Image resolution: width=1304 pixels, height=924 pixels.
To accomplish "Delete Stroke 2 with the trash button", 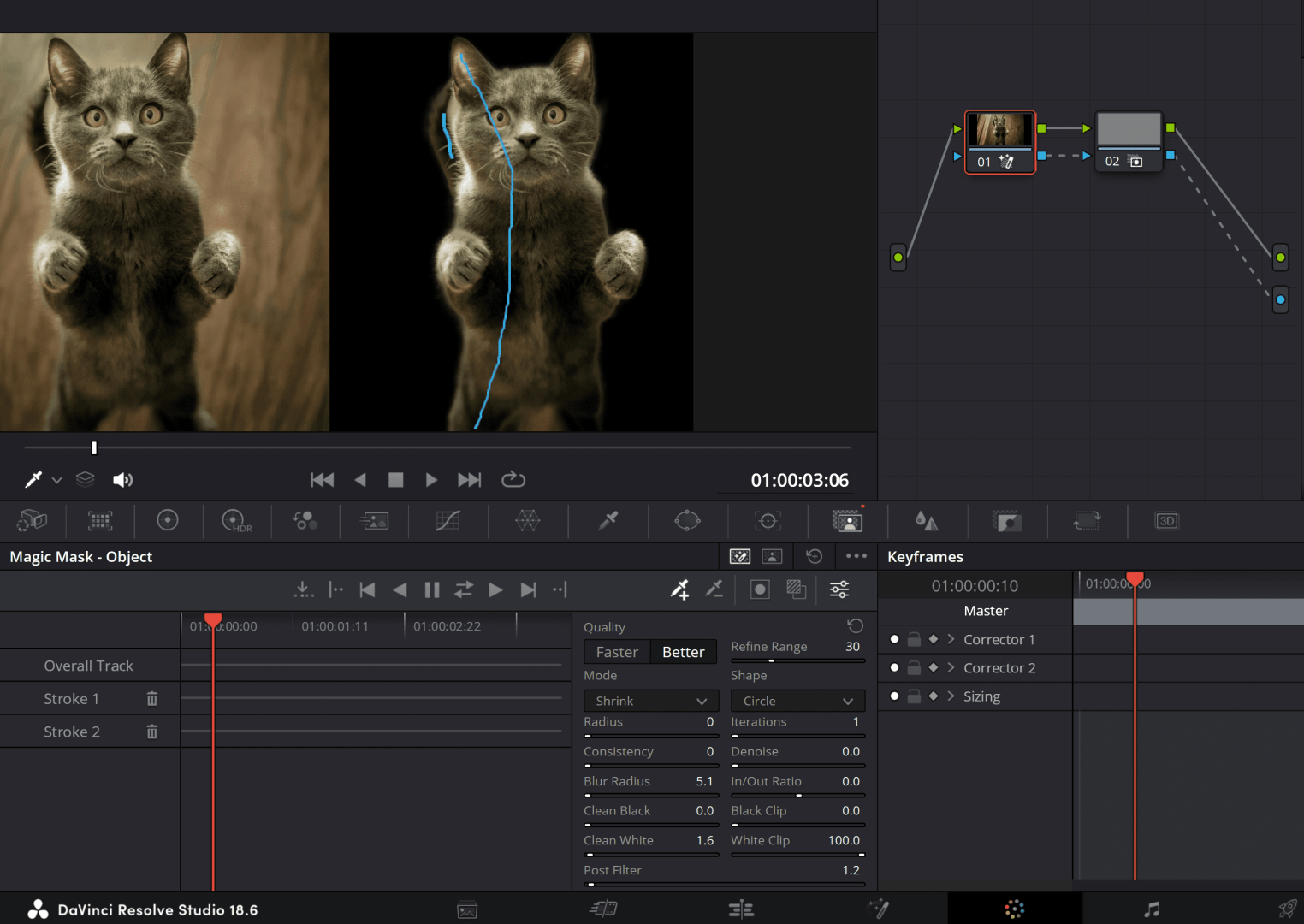I will tap(151, 731).
